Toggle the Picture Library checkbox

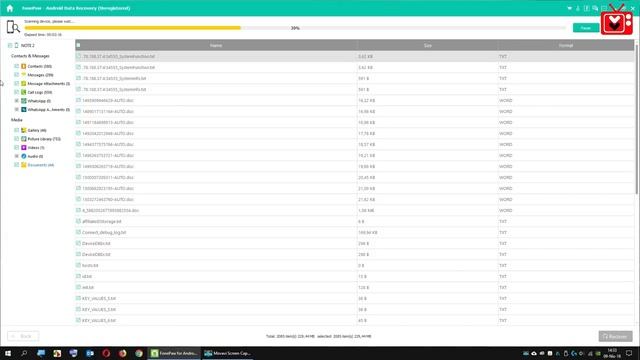click(16, 139)
